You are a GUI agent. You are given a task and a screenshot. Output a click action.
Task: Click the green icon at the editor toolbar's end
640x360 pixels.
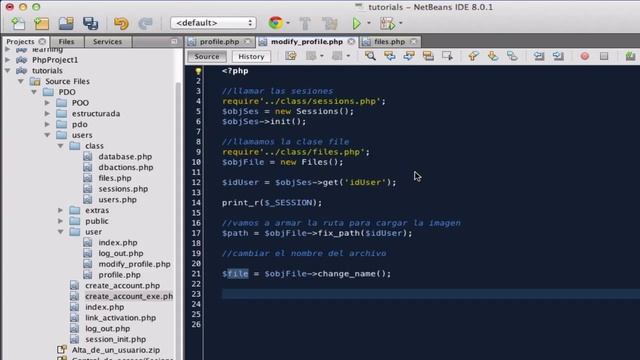[630, 56]
